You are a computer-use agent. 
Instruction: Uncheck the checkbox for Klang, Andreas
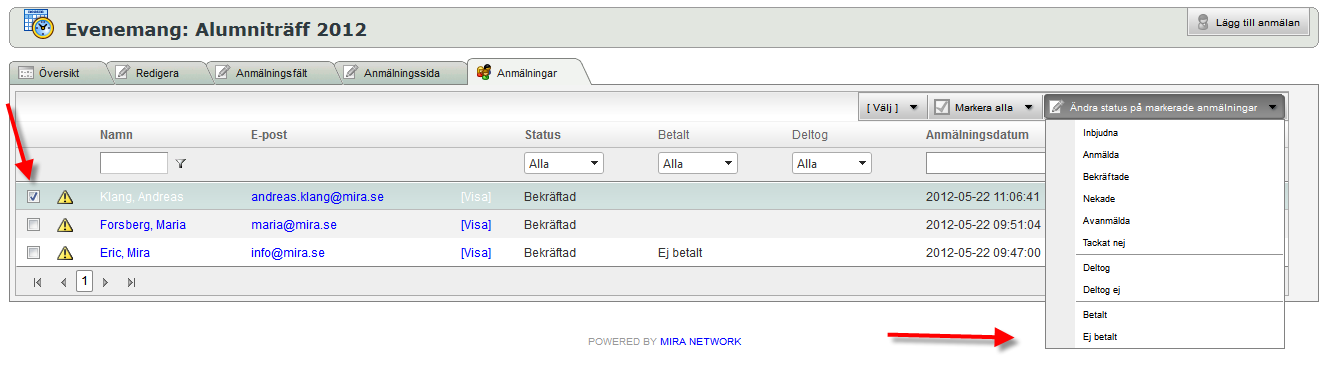coord(34,197)
